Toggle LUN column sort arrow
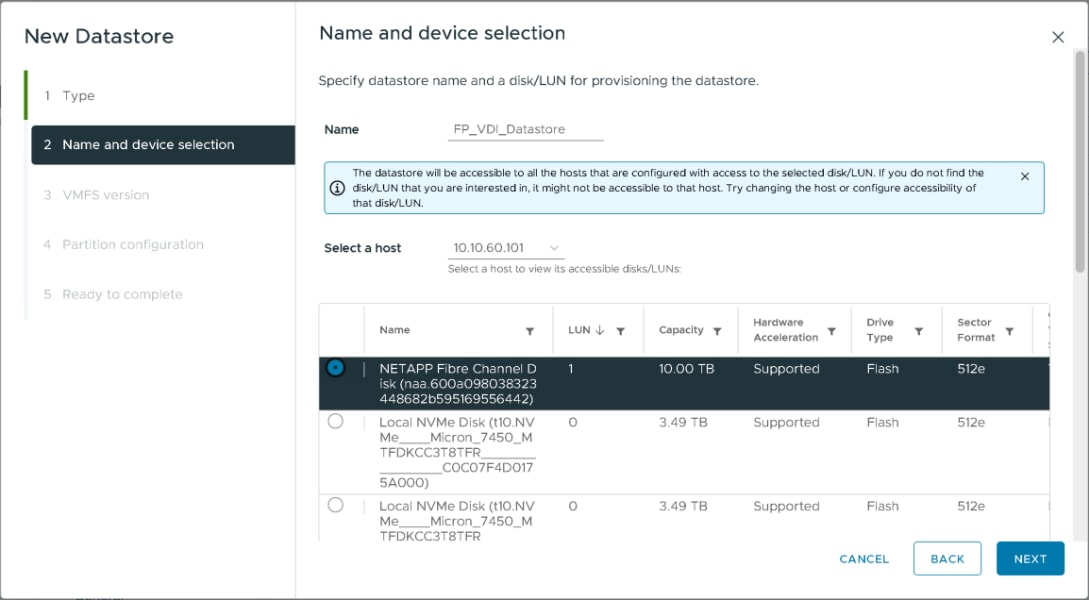 pos(601,331)
